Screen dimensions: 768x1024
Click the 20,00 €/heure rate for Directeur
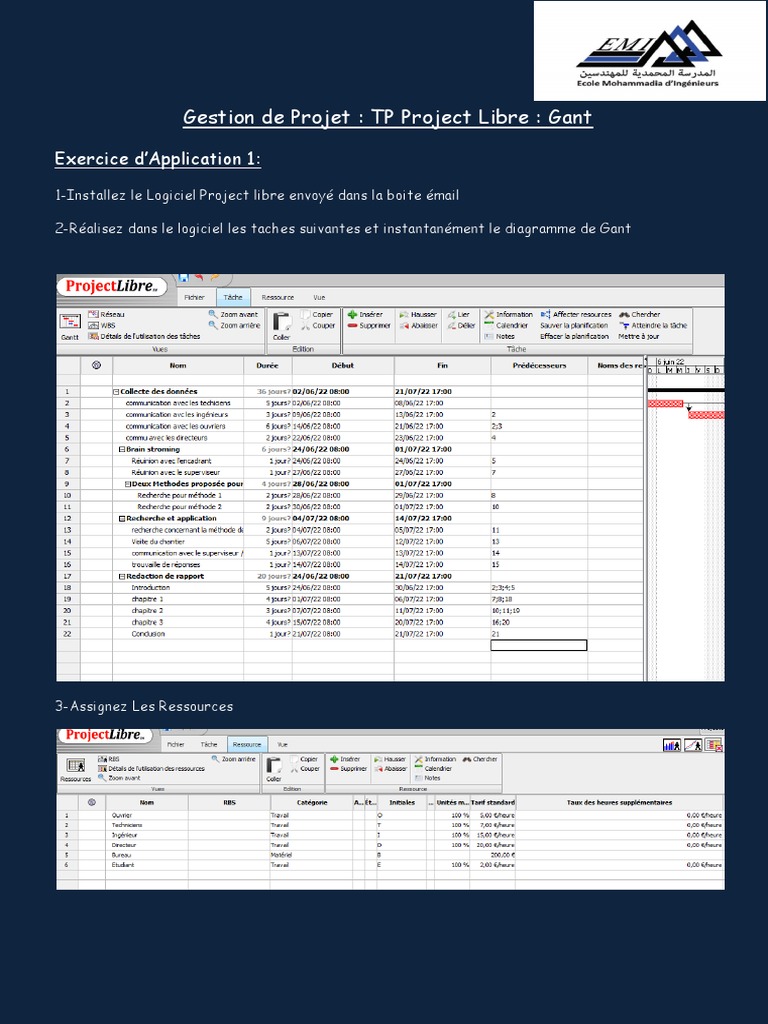point(493,845)
